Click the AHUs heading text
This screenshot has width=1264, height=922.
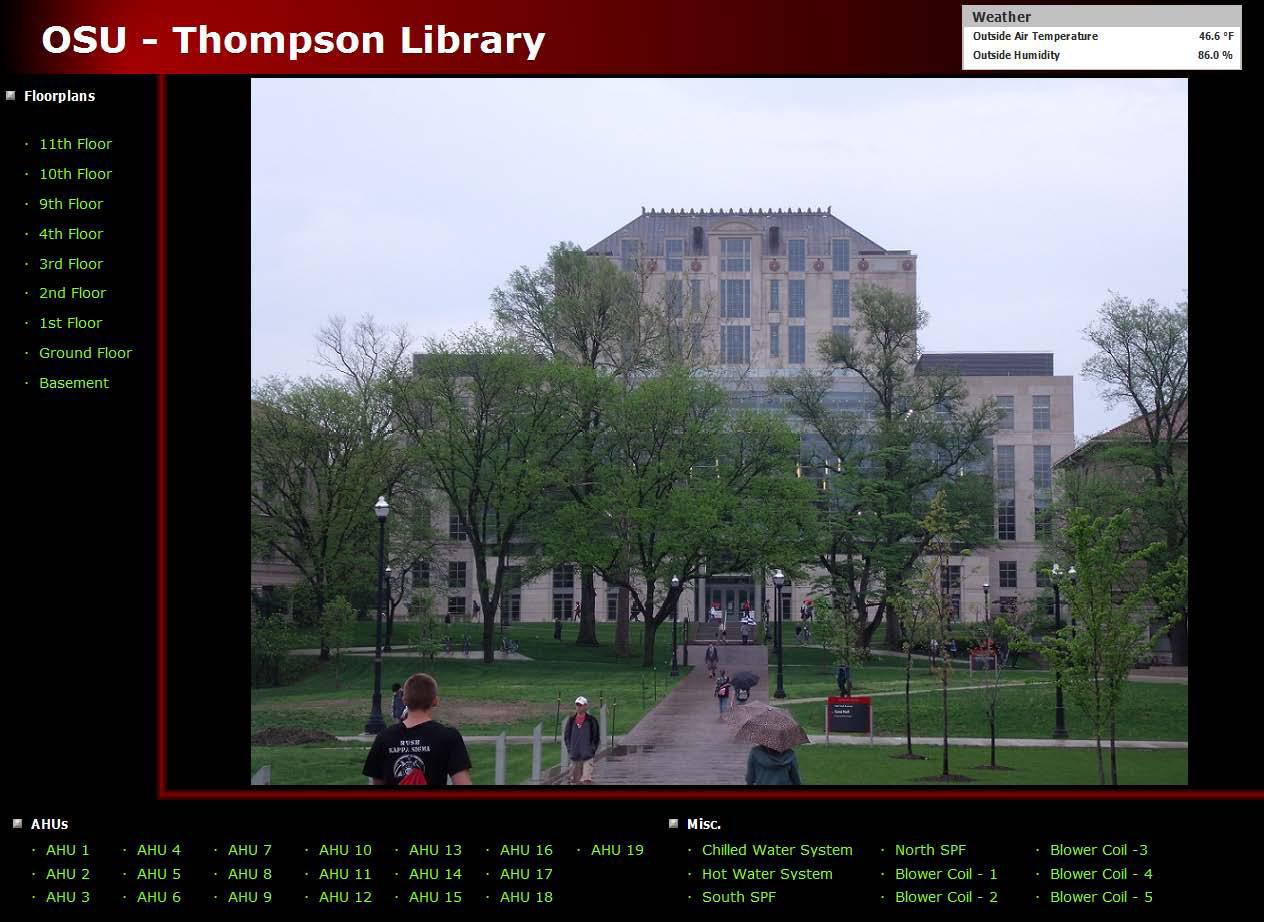click(x=50, y=824)
